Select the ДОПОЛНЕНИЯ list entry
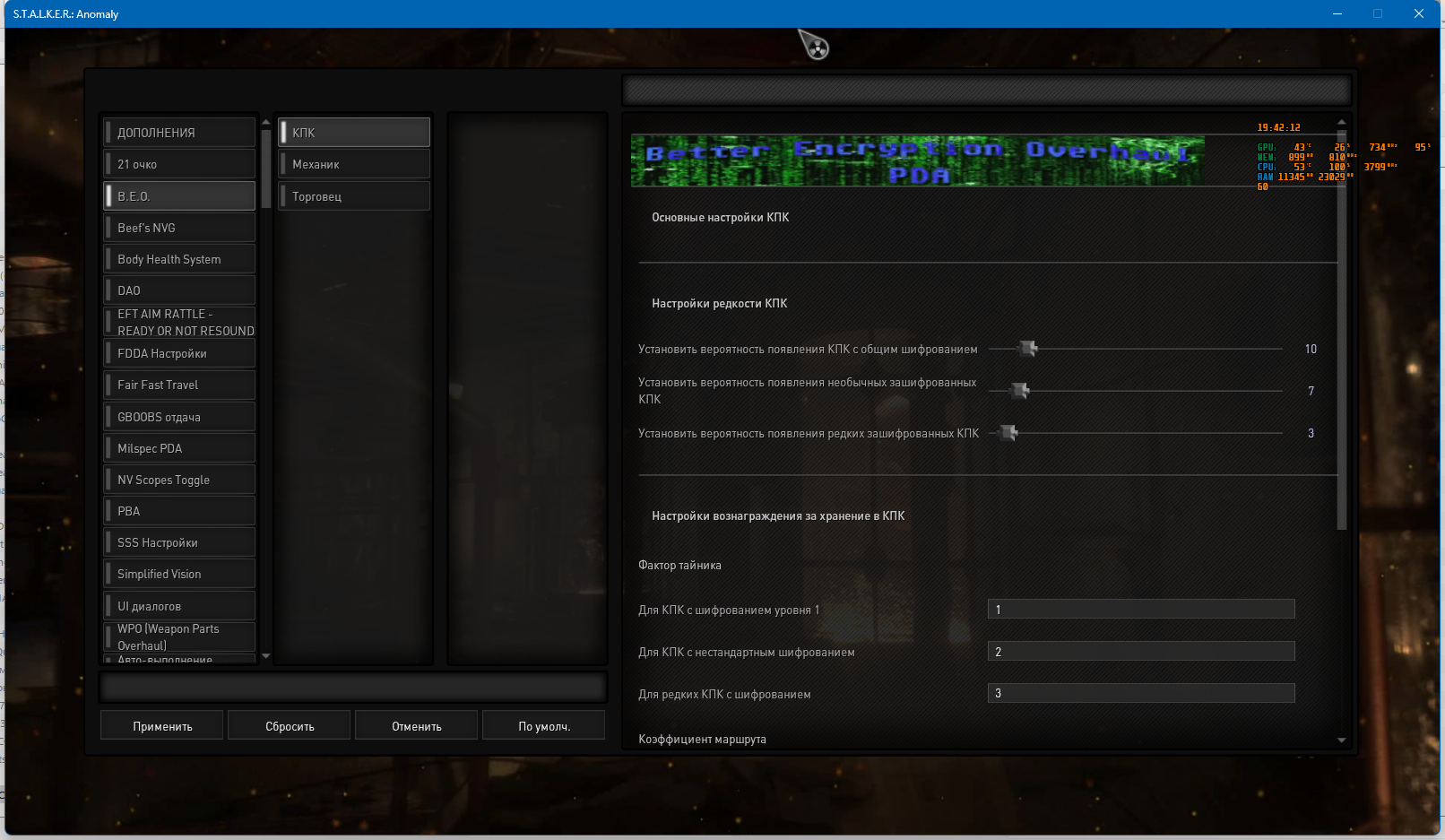Viewport: 1445px width, 840px height. pyautogui.click(x=179, y=133)
